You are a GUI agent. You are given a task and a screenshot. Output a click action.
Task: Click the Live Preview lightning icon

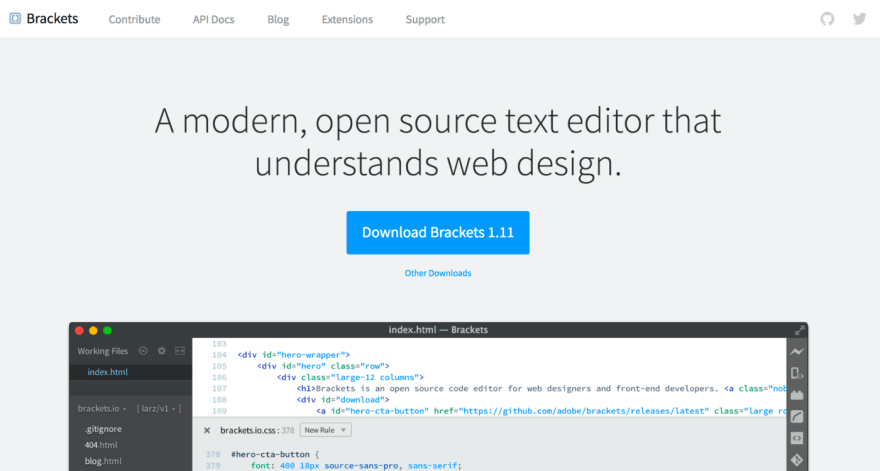click(796, 352)
